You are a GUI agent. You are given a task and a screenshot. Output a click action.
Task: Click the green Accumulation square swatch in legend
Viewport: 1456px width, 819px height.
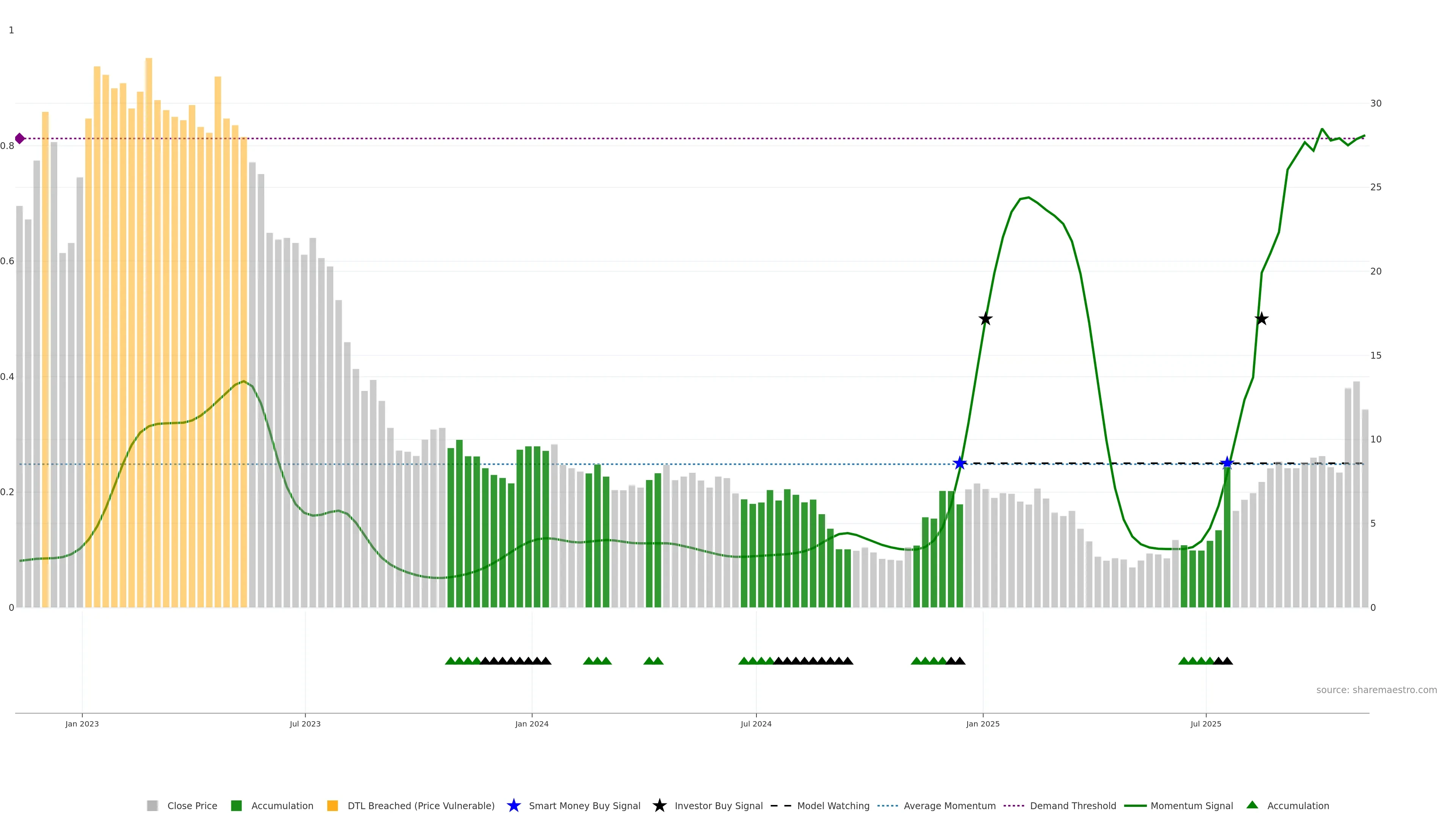pyautogui.click(x=236, y=805)
